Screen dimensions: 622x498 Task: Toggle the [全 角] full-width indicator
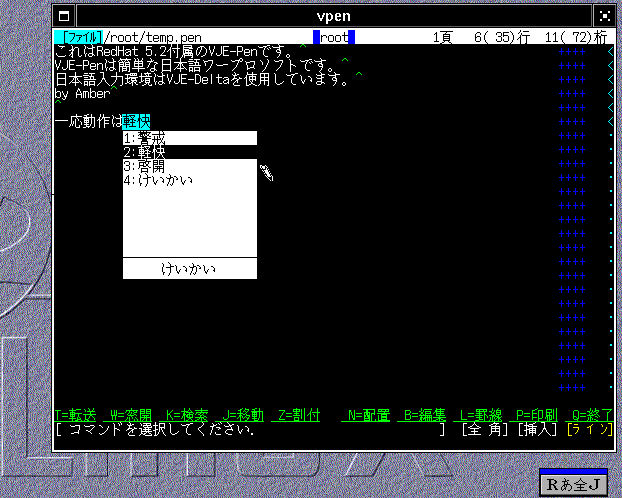485,429
